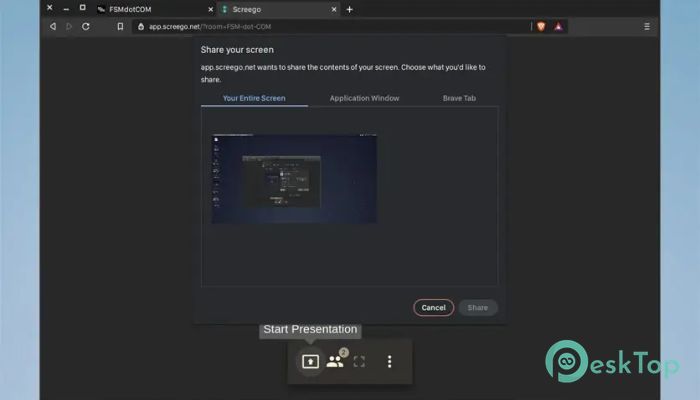700x400 pixels.
Task: Switch to the Brave Tab option
Action: tap(459, 98)
